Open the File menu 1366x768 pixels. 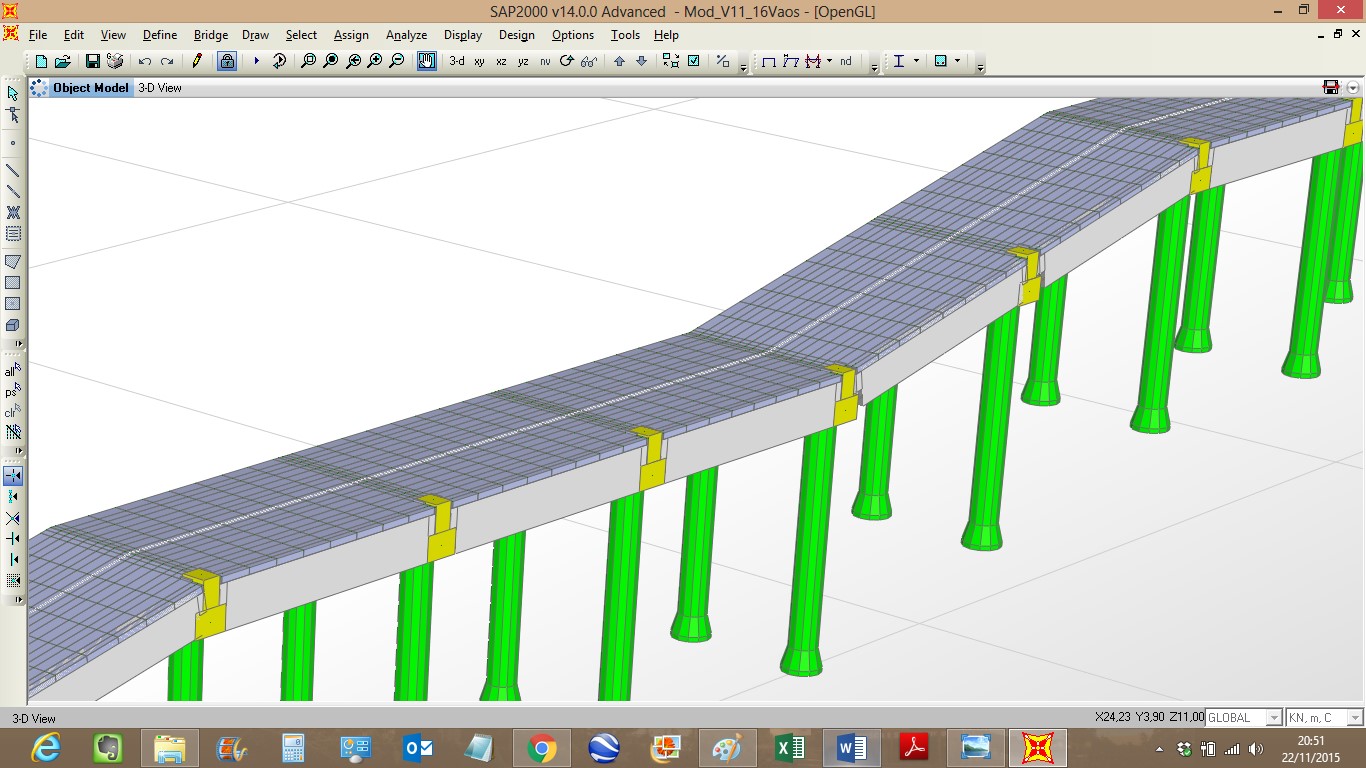38,35
